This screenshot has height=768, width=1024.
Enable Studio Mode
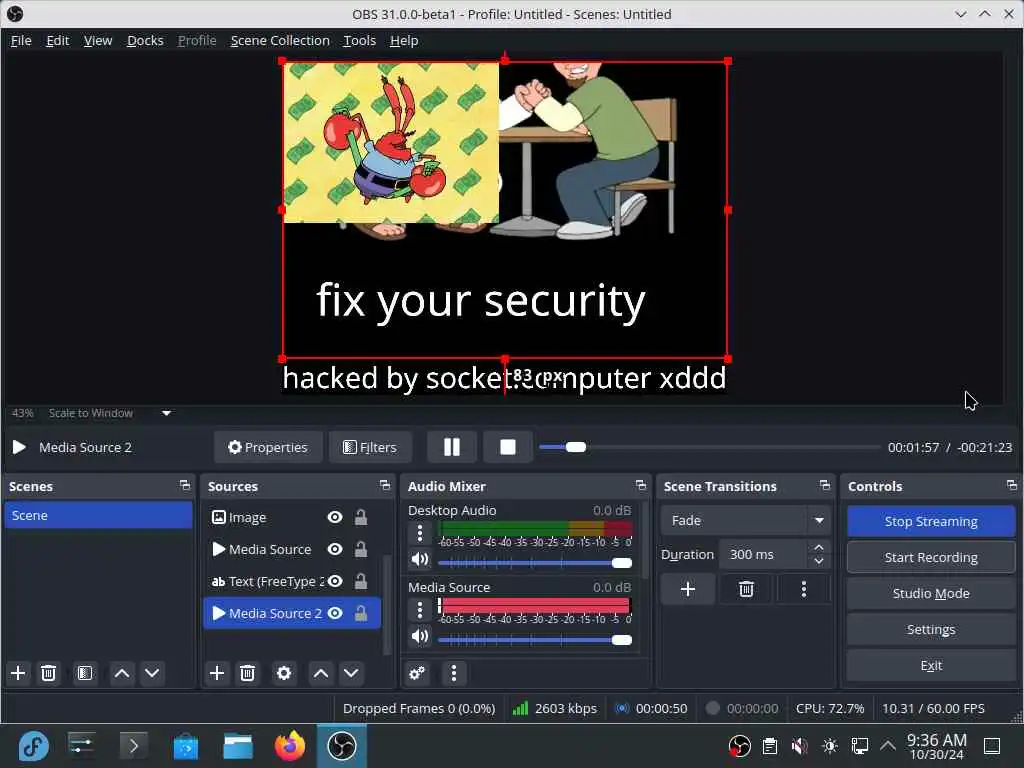click(x=931, y=593)
